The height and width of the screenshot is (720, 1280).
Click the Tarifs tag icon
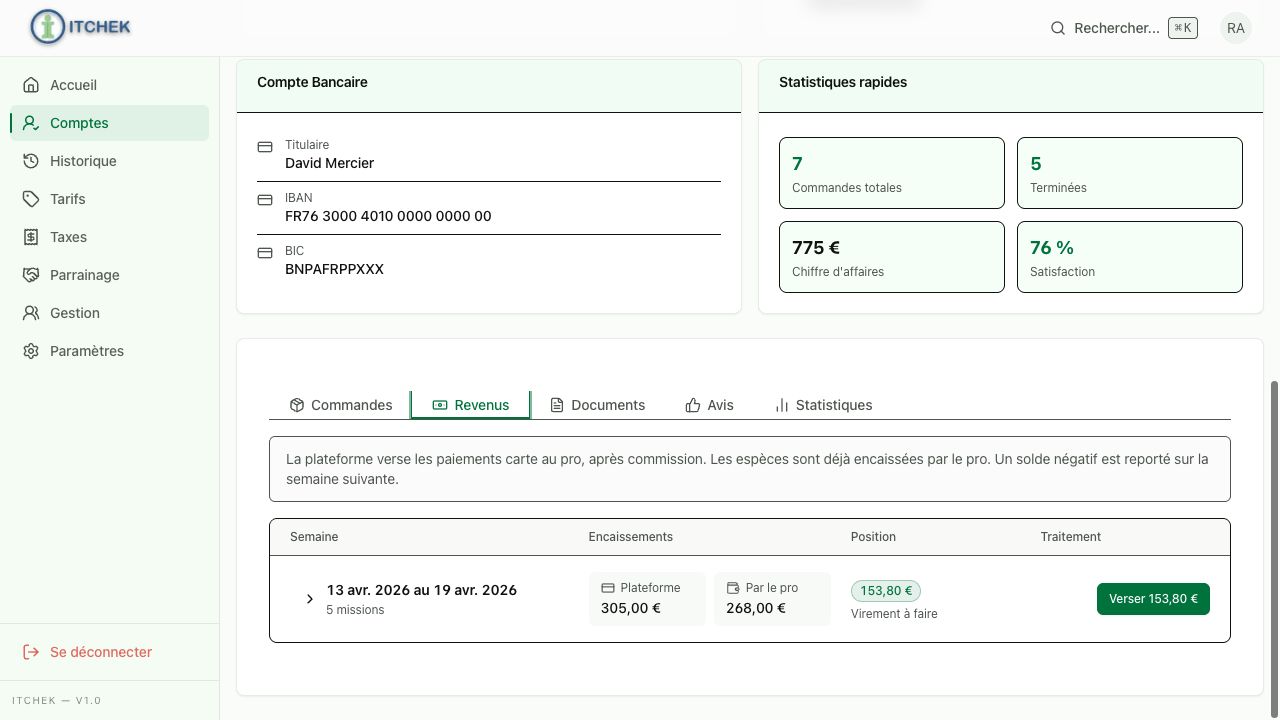[x=31, y=199]
